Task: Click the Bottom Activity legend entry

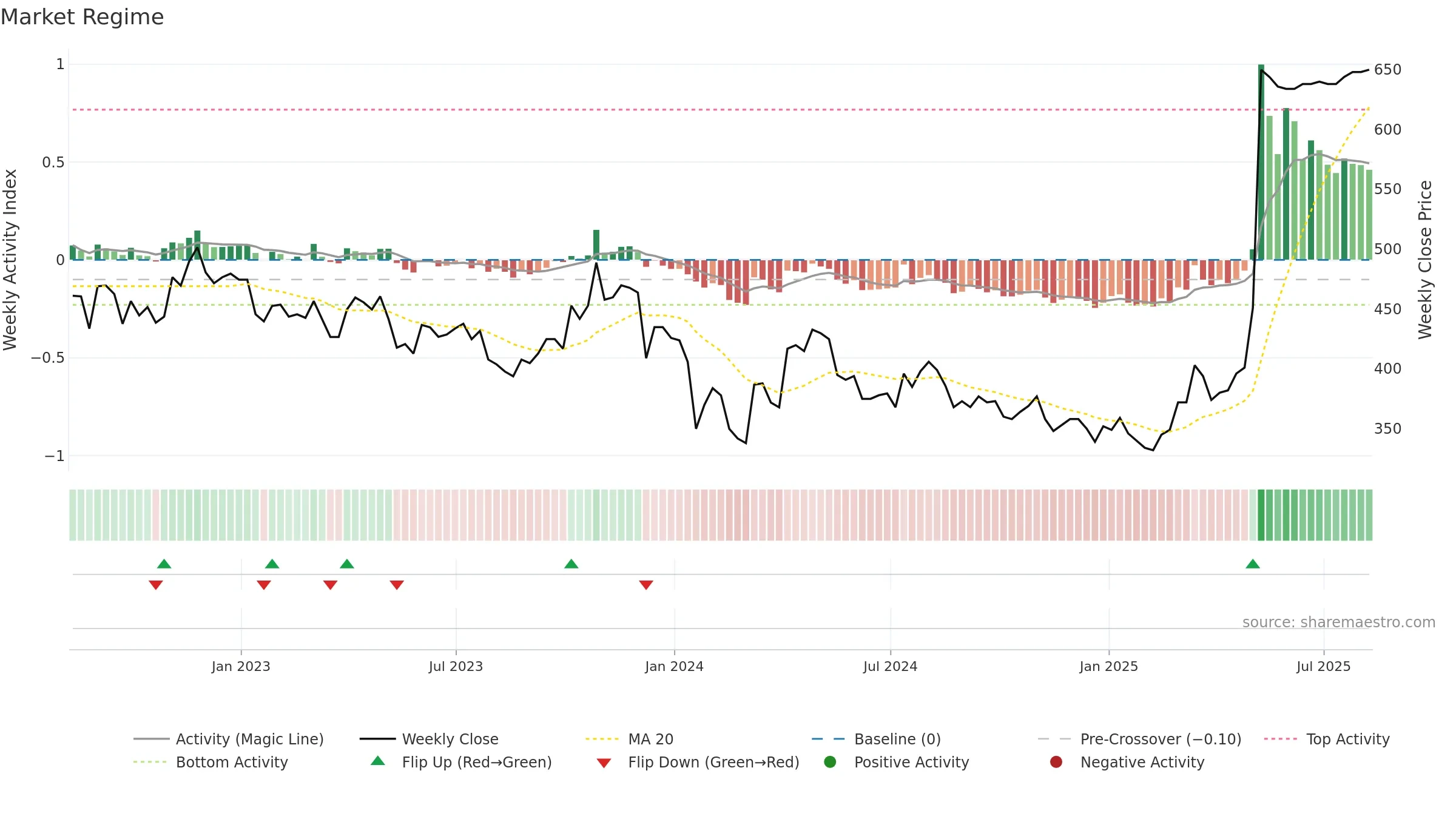Action: click(211, 762)
